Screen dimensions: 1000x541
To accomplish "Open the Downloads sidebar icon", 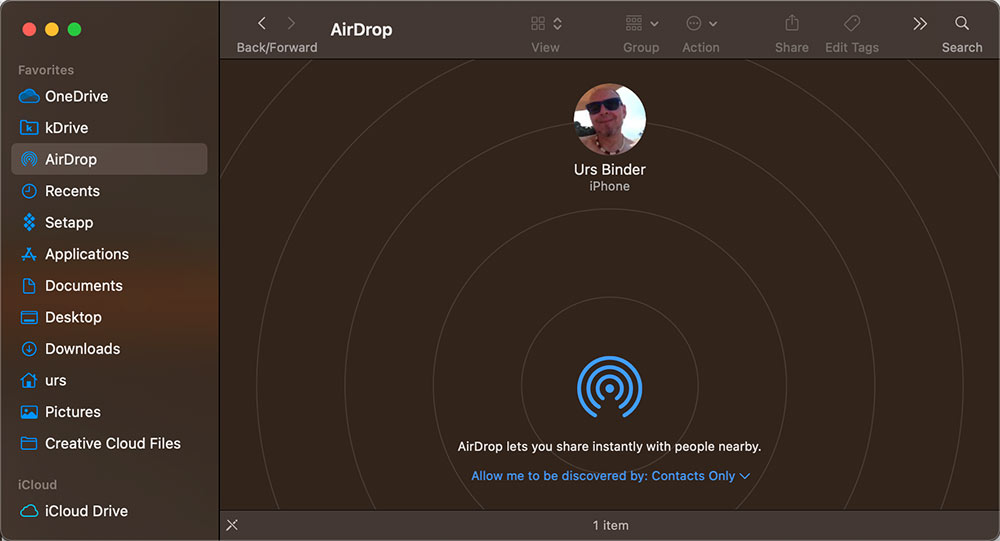I will [29, 348].
